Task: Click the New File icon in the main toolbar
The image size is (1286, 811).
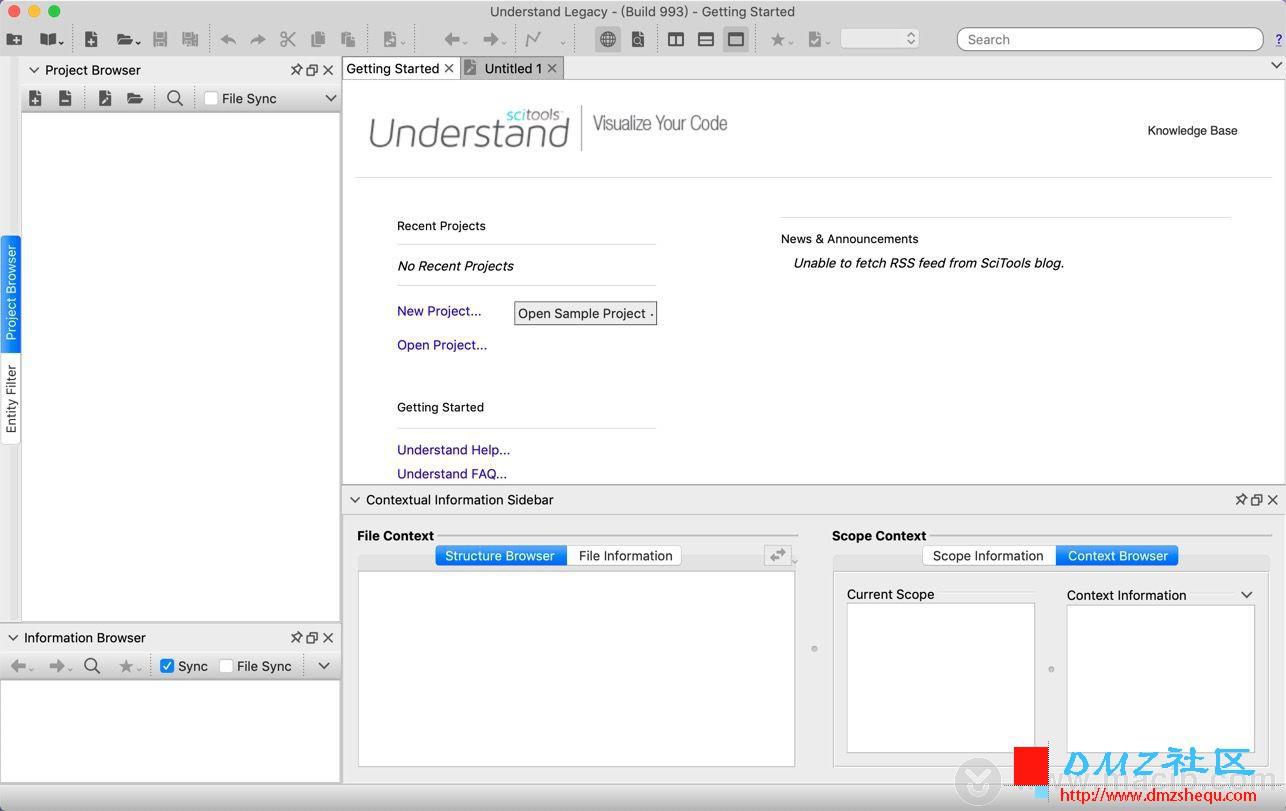Action: coord(91,40)
